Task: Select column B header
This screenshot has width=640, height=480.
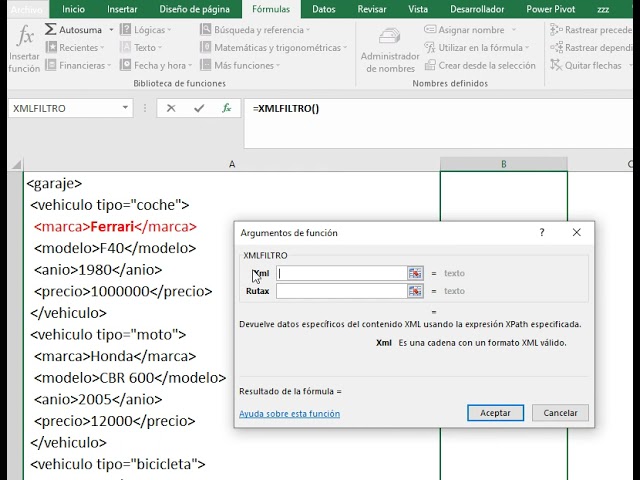Action: (504, 164)
